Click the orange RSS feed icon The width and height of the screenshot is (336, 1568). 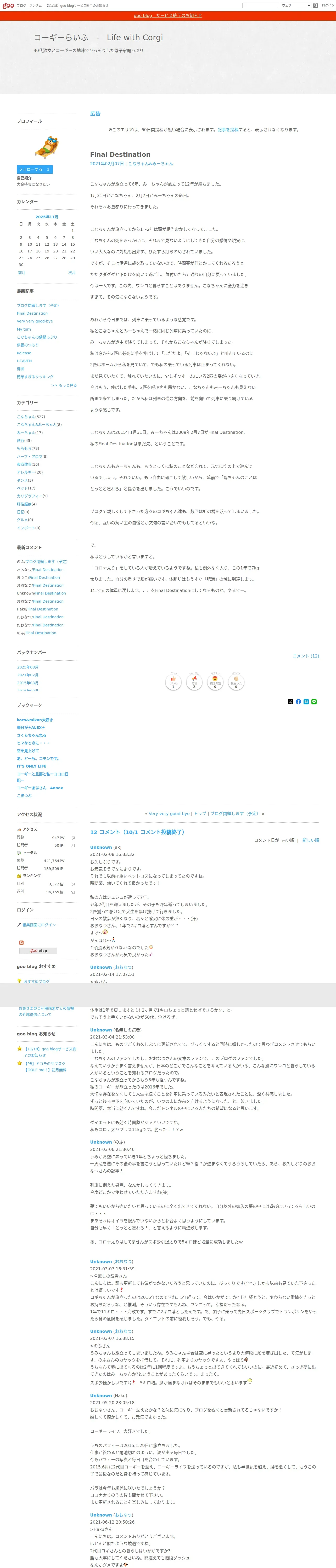coord(22,942)
